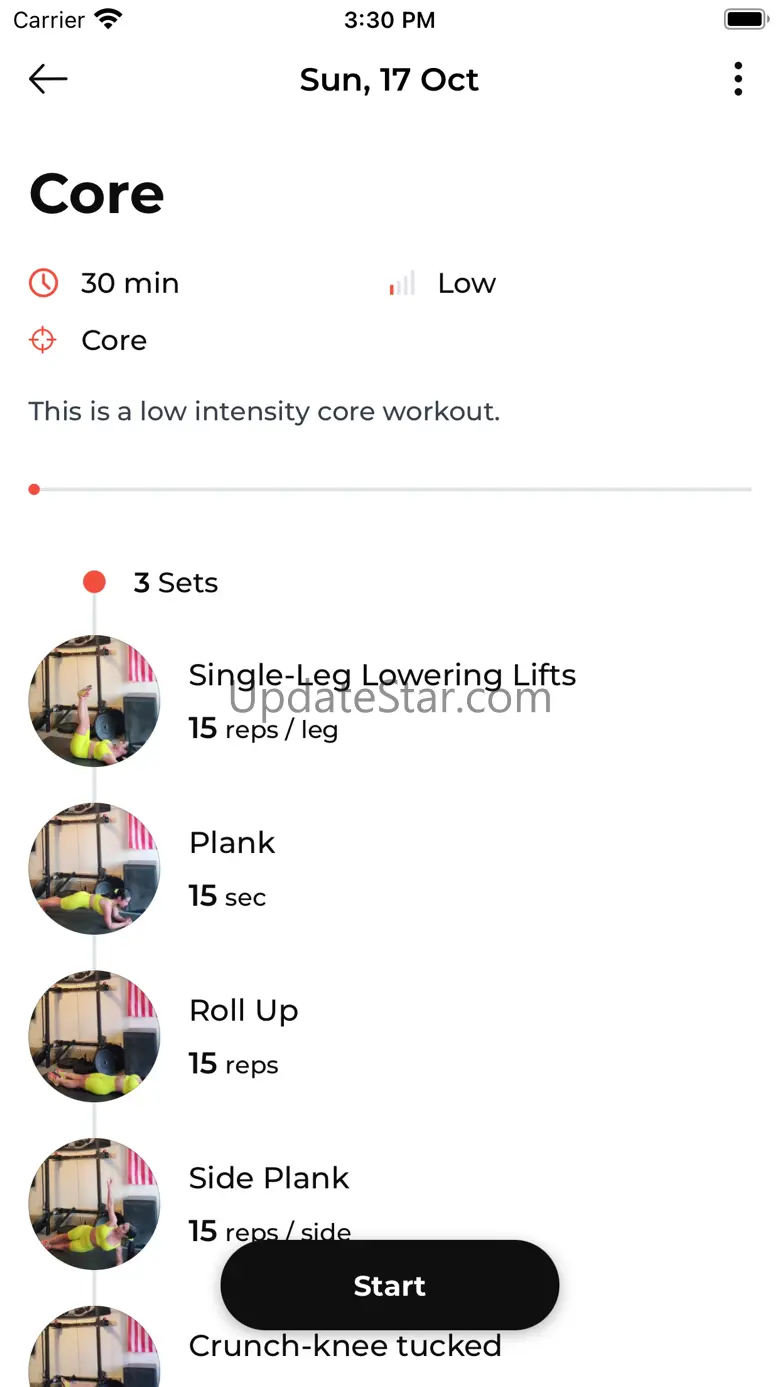Tap the Wi-Fi status bar icon

click(x=107, y=19)
